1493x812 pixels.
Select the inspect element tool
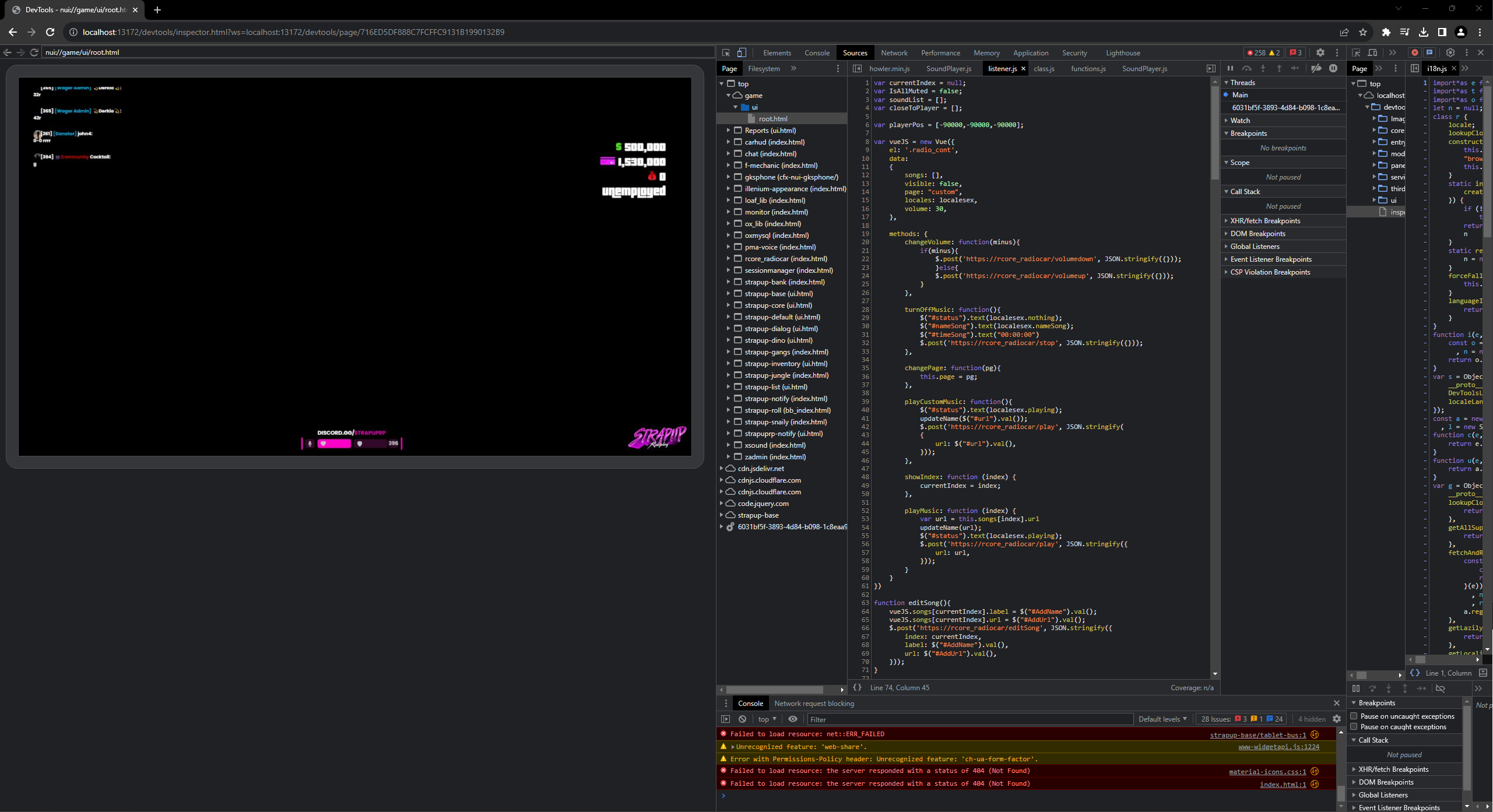click(726, 52)
